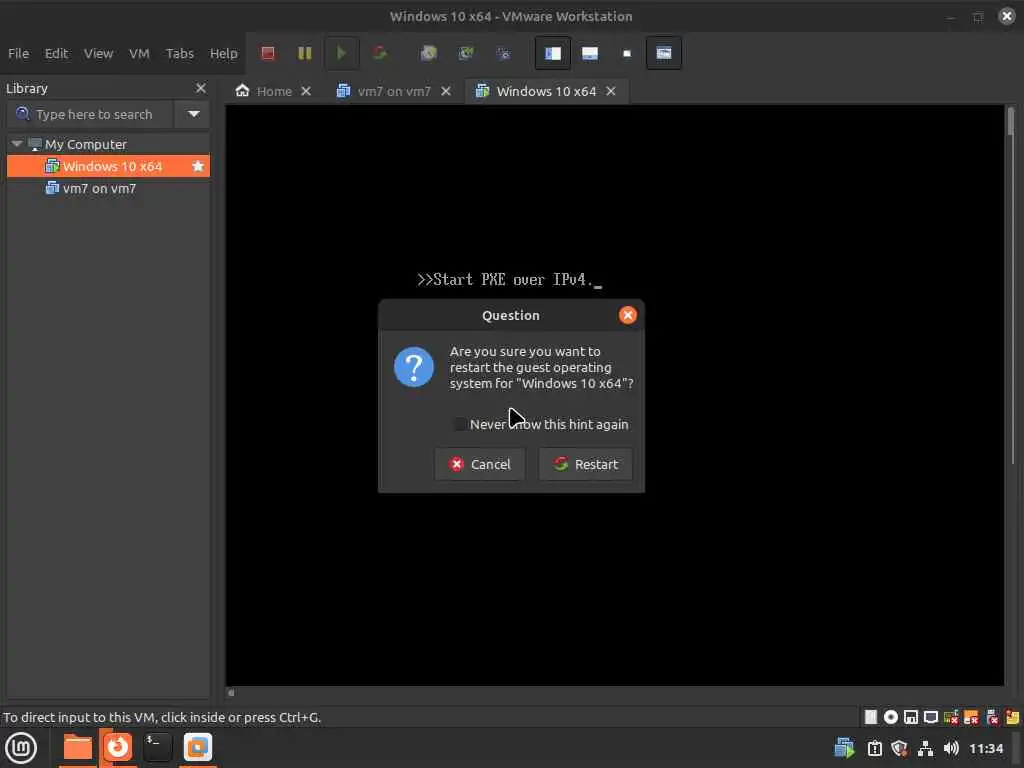Image resolution: width=1024 pixels, height=768 pixels.
Task: Close the Library panel
Action: [x=200, y=88]
